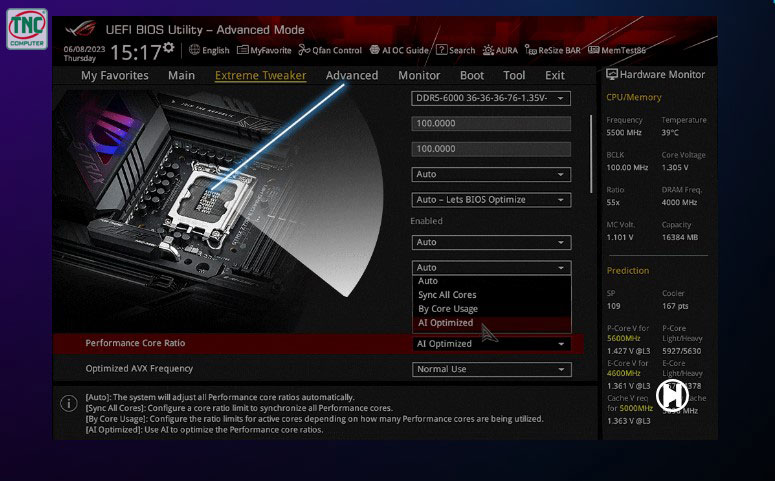Click the Search question mark icon
Screen dimensions: 775x481
tap(441, 50)
